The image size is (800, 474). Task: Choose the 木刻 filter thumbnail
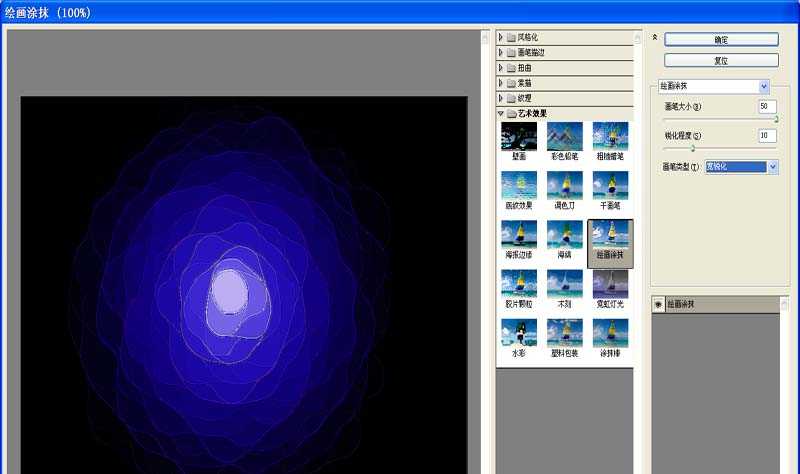coord(565,284)
